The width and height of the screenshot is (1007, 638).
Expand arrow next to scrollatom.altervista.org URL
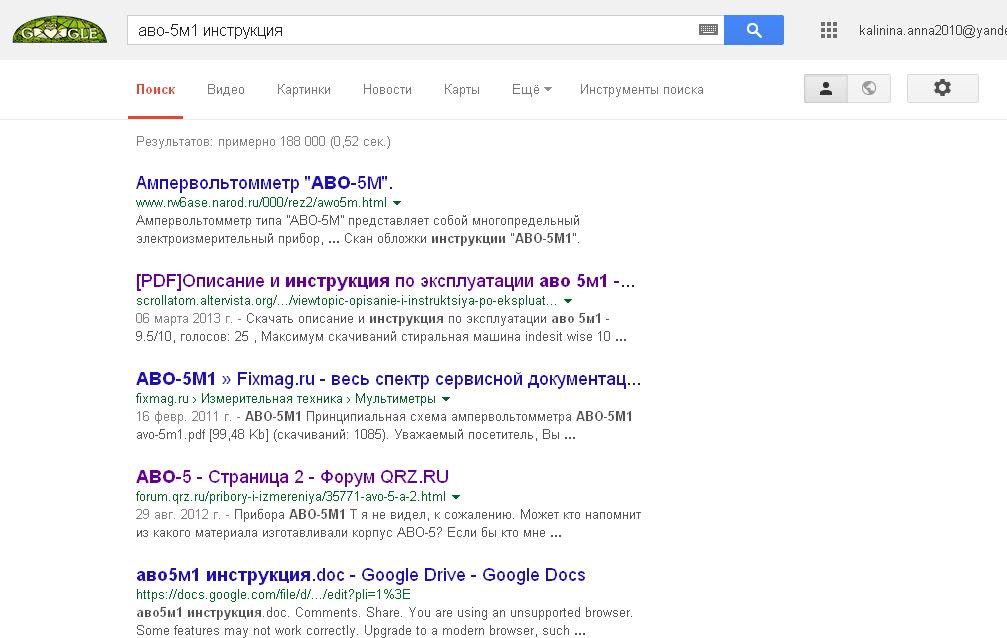coord(568,301)
